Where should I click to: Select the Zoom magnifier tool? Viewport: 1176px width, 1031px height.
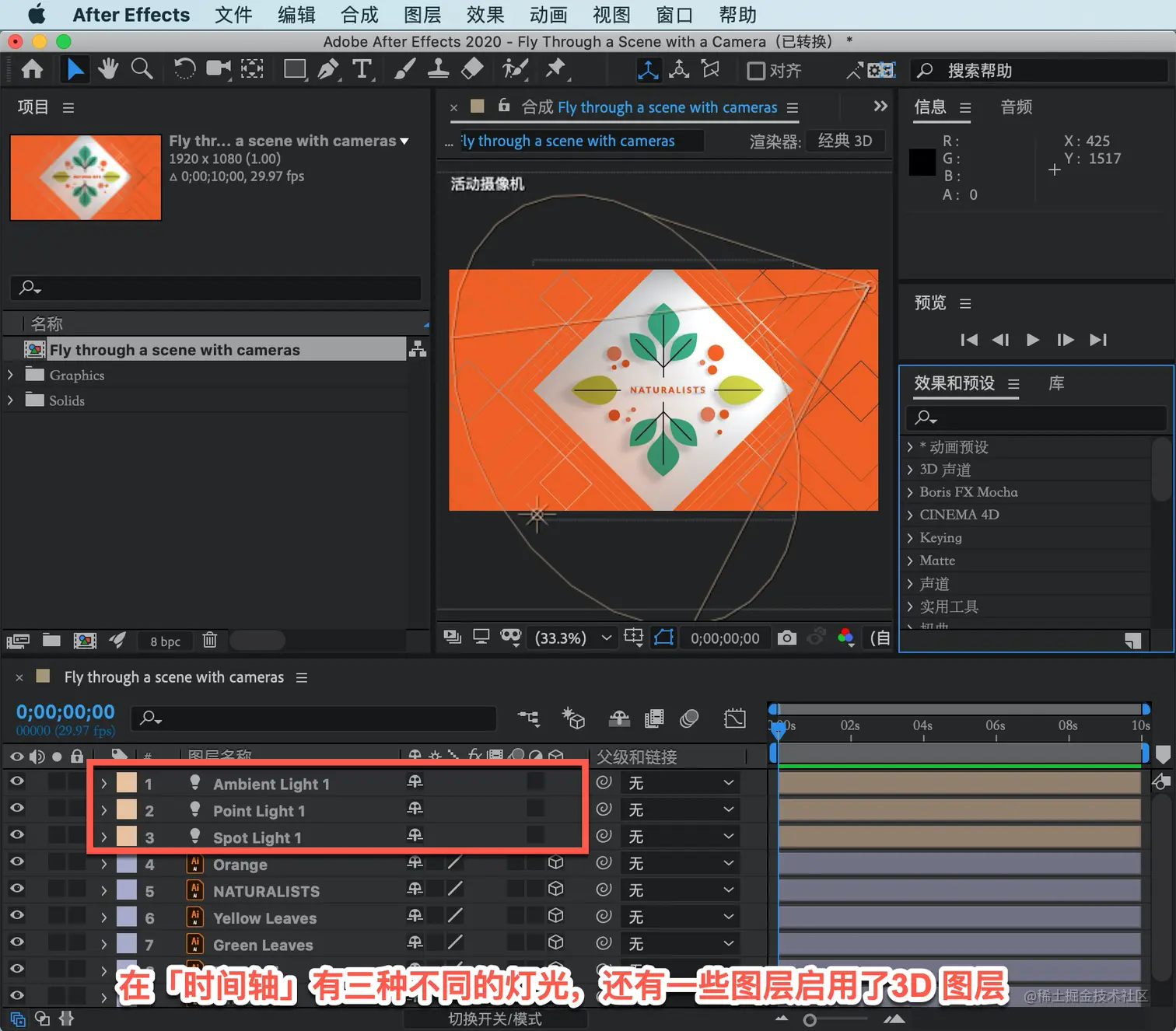142,70
